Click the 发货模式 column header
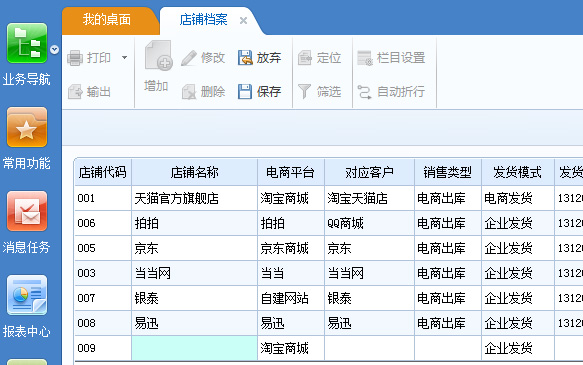 (518, 172)
